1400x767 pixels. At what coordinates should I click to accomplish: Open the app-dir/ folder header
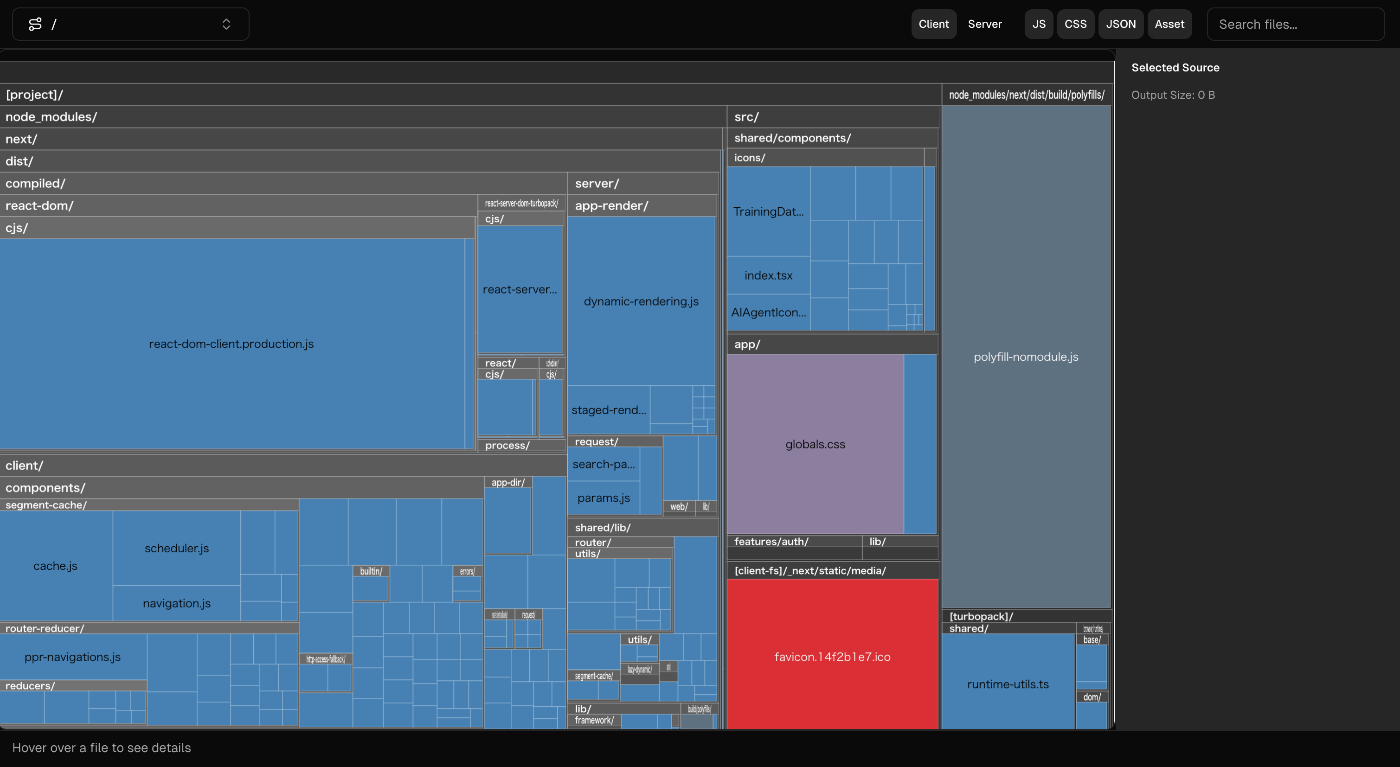(x=509, y=482)
